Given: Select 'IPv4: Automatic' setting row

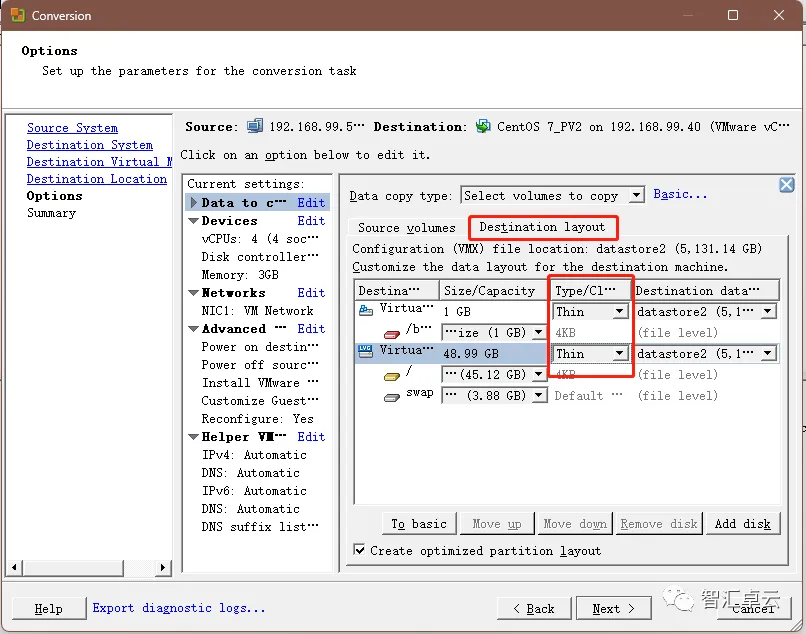Looking at the screenshot, I should [x=254, y=455].
